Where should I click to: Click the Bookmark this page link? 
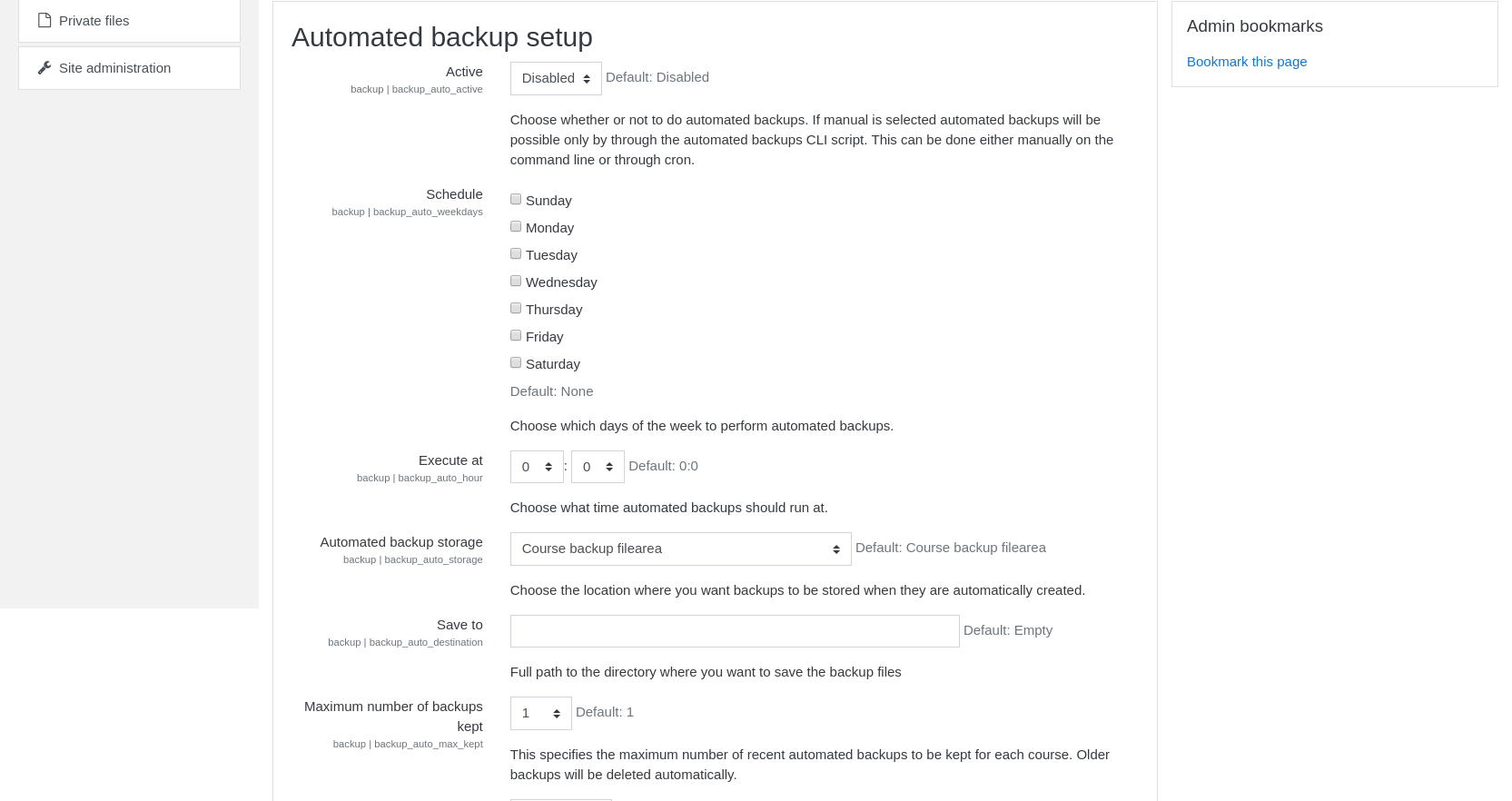[x=1247, y=61]
